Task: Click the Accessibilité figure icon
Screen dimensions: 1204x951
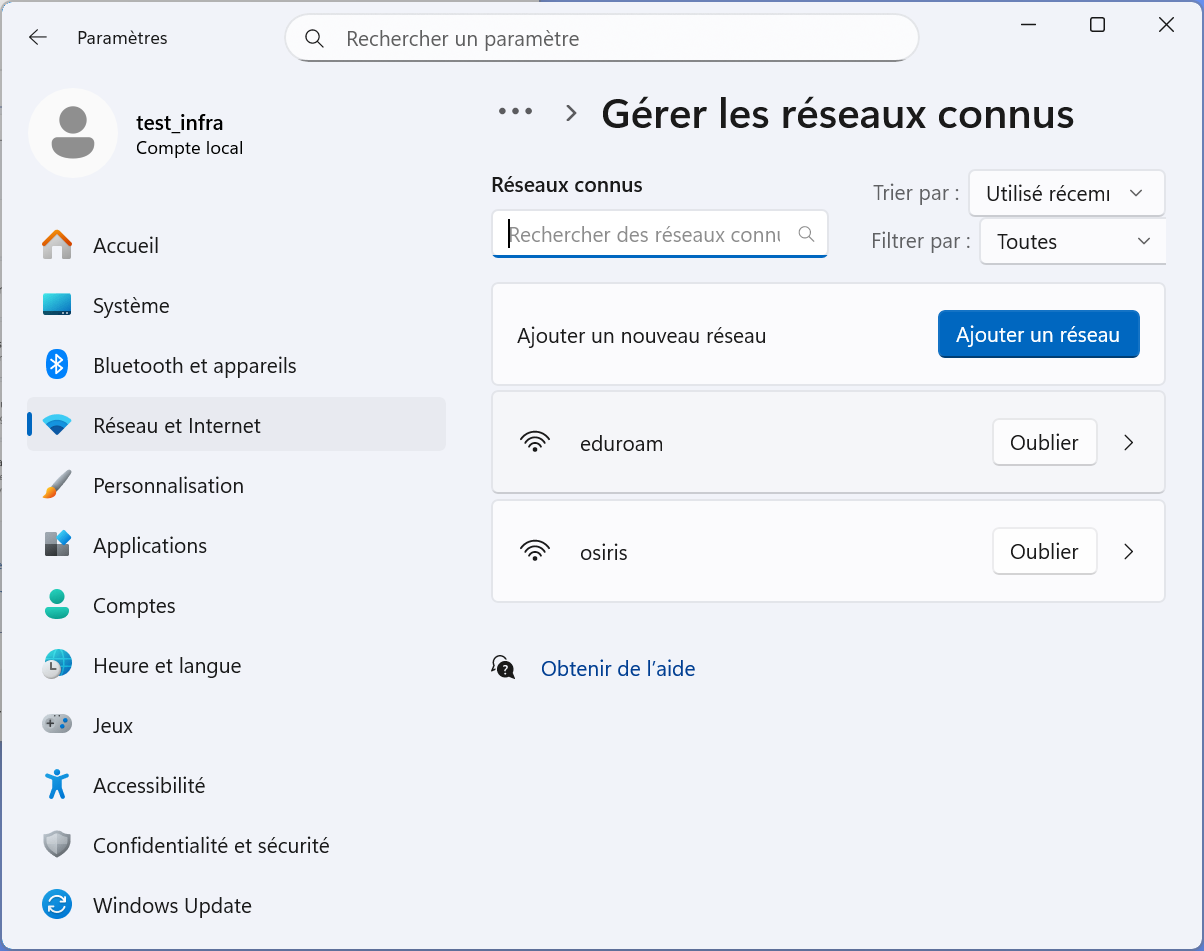Action: click(x=57, y=786)
